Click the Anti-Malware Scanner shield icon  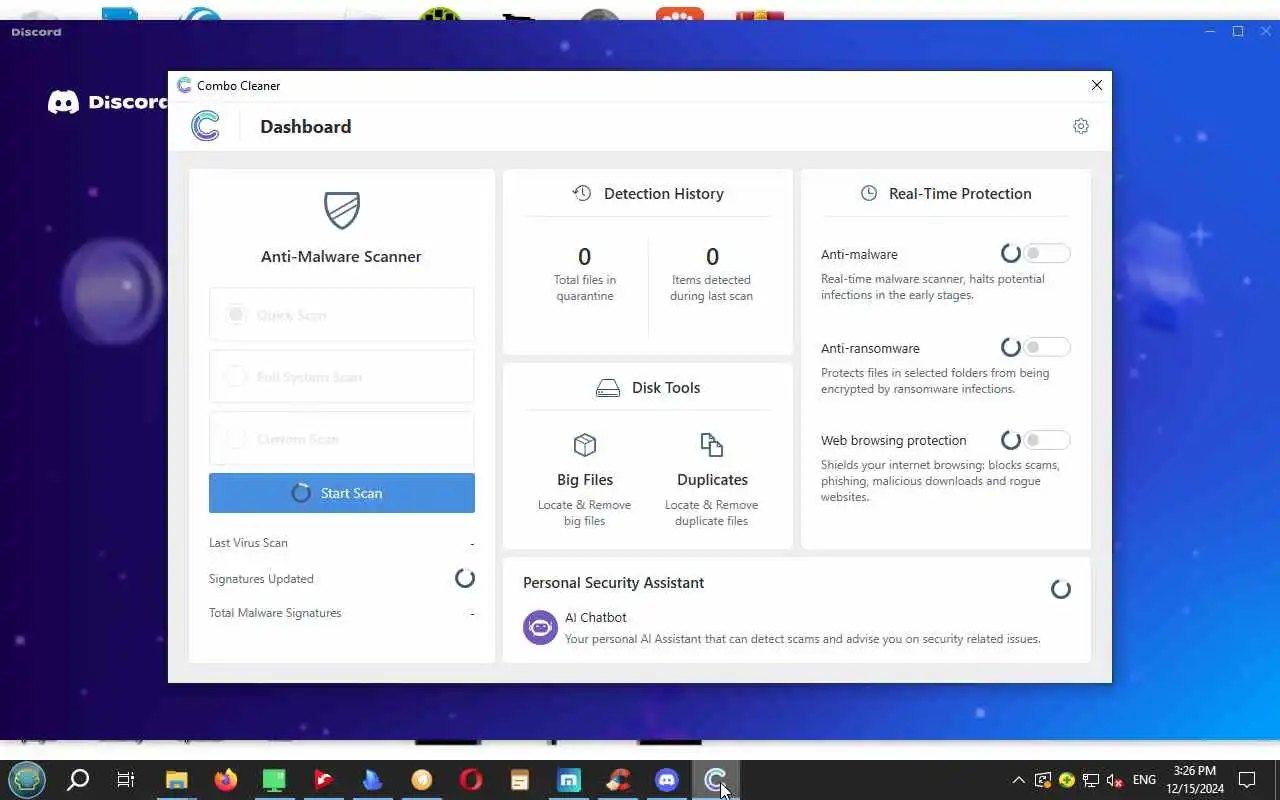[x=342, y=210]
